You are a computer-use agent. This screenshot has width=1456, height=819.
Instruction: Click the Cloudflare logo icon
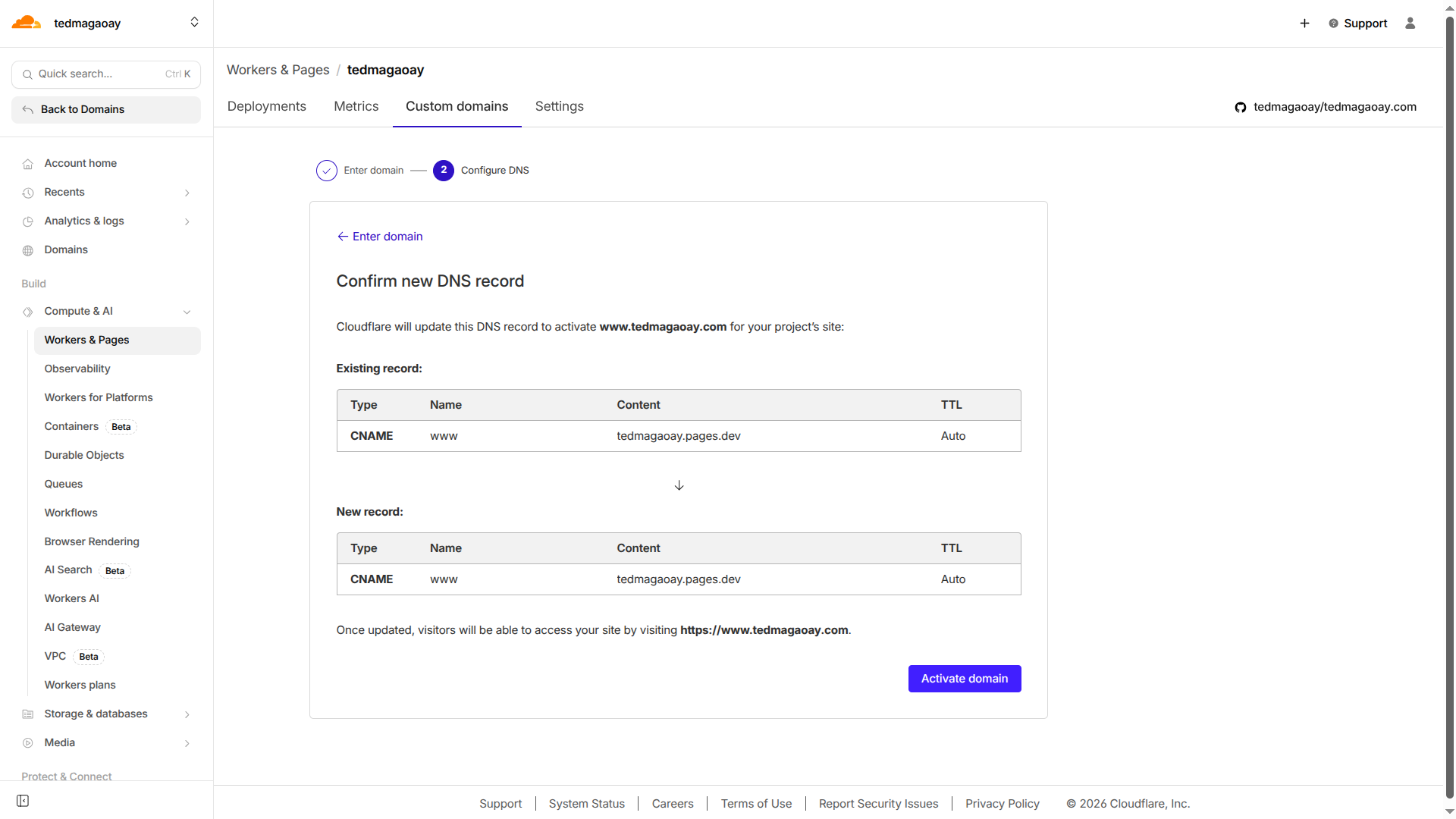pyautogui.click(x=27, y=23)
